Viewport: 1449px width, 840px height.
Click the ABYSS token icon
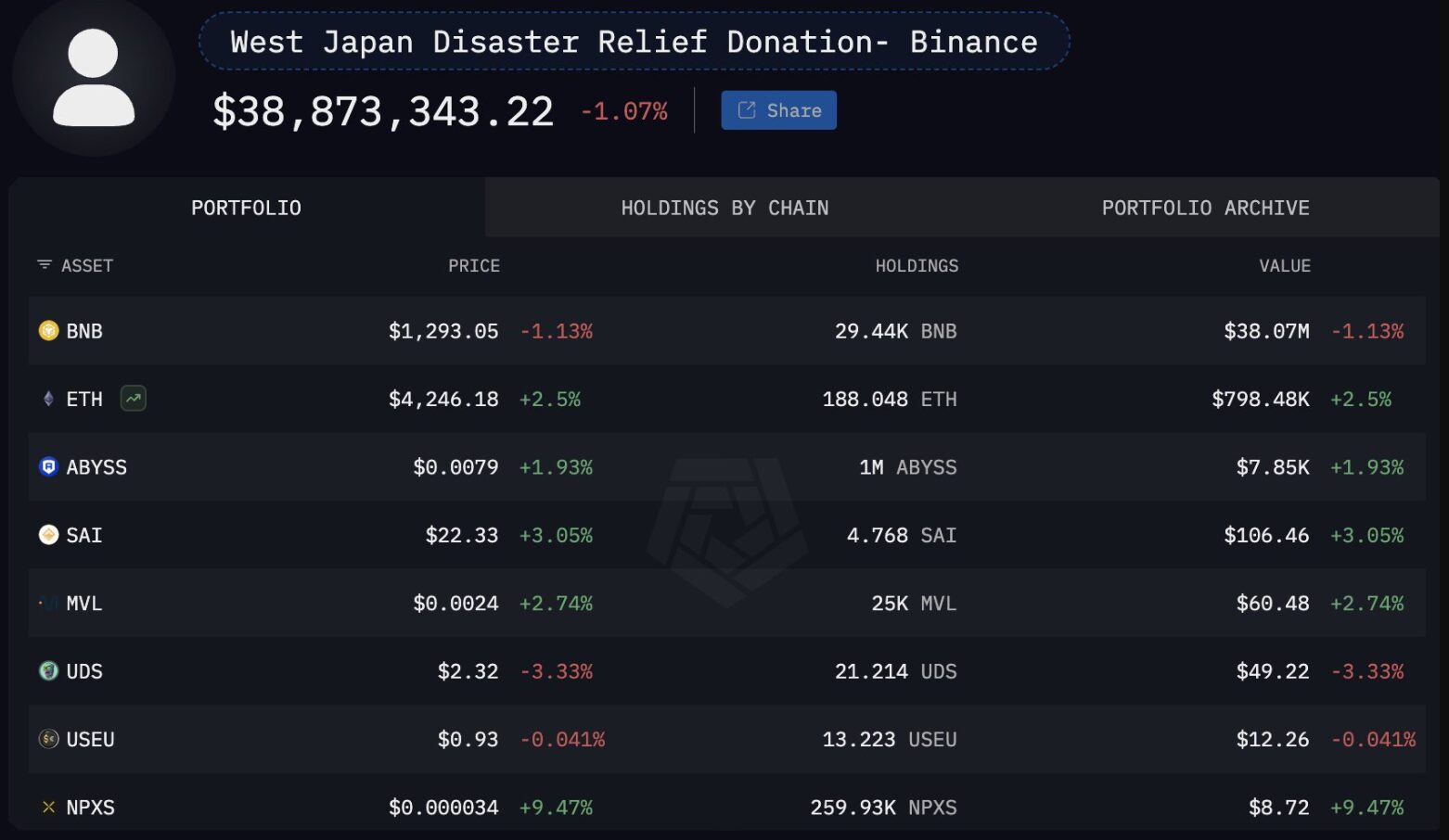(48, 467)
